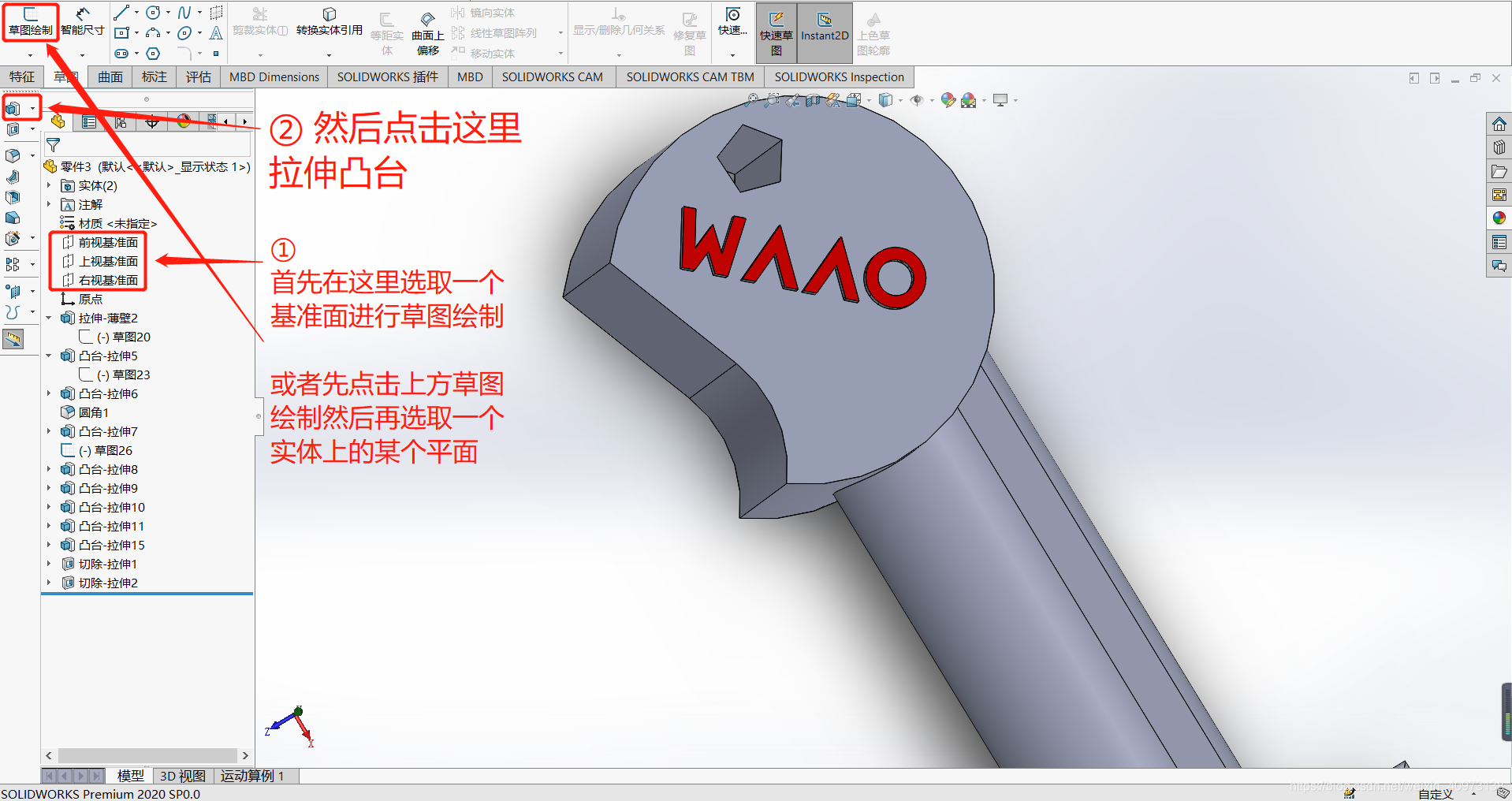Switch to the 评估 evaluate tab
The image size is (1512, 801).
click(199, 76)
